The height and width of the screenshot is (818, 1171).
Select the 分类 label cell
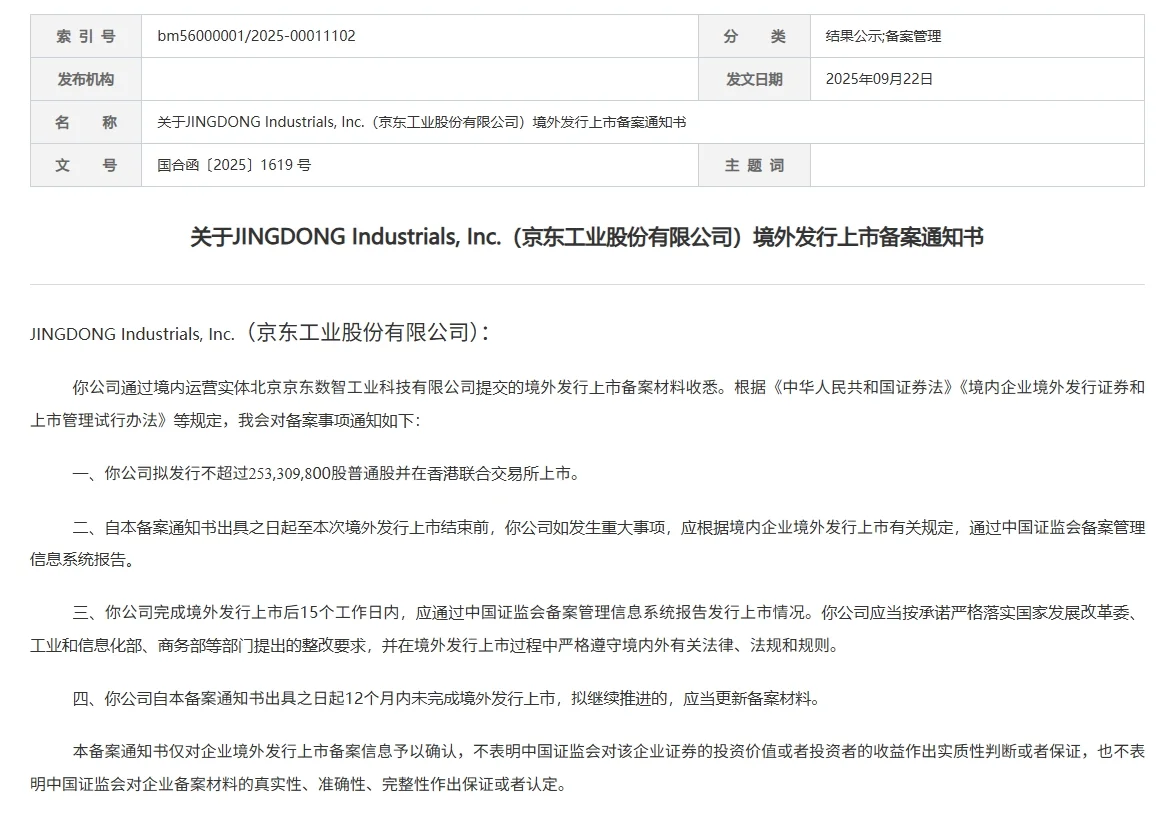(x=755, y=36)
